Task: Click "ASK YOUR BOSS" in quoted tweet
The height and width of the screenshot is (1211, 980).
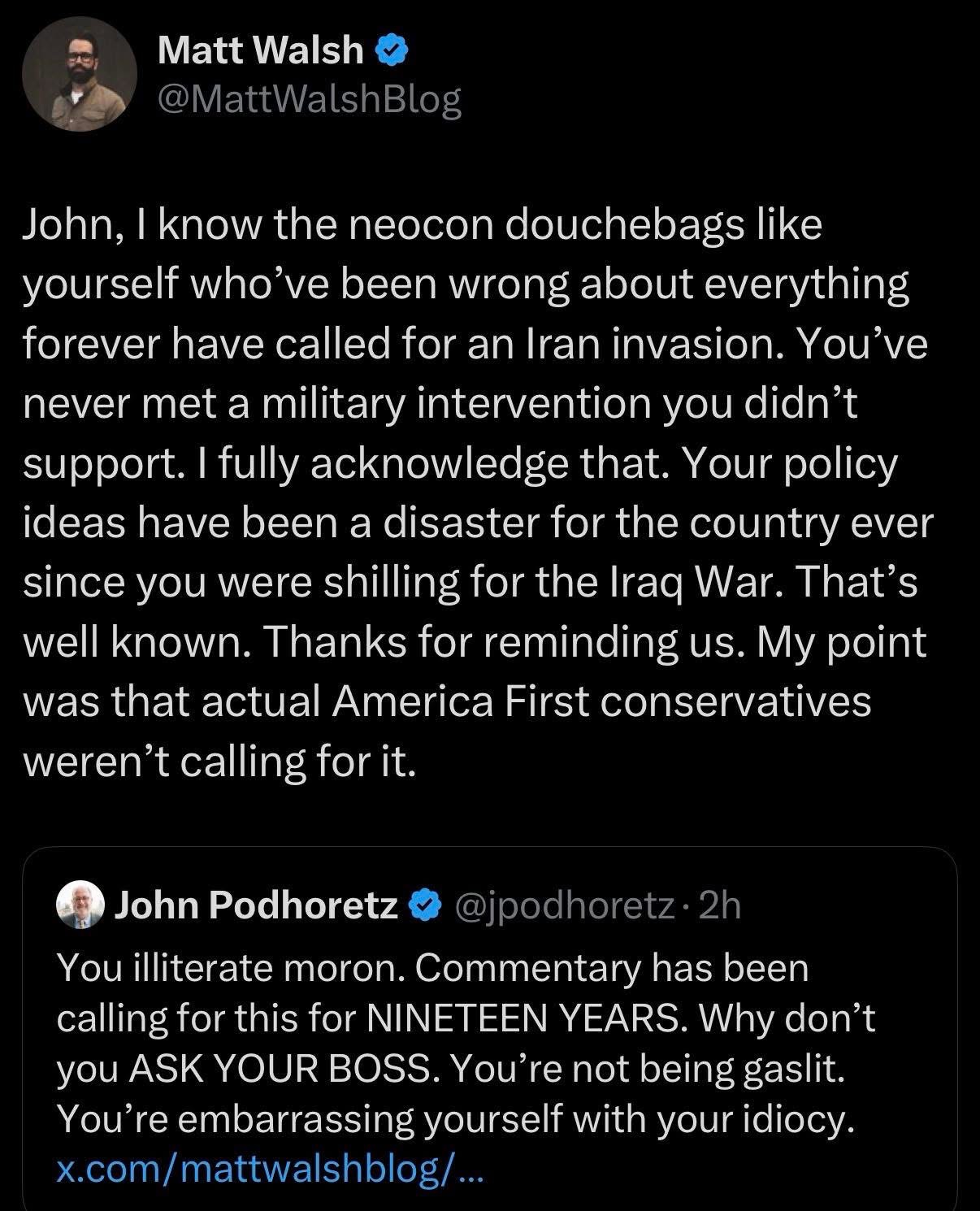Action: pyautogui.click(x=281, y=1069)
